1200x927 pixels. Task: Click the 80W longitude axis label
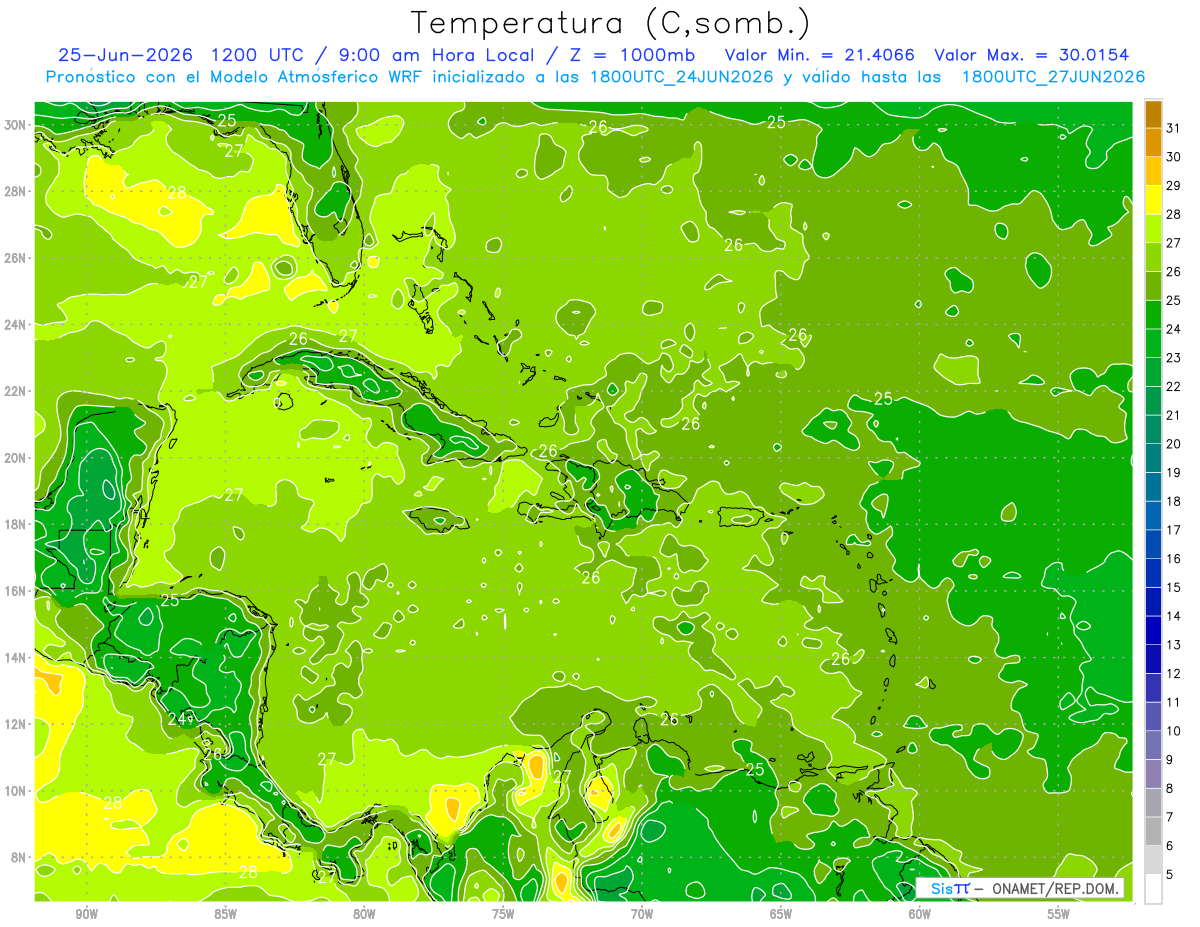pos(364,915)
